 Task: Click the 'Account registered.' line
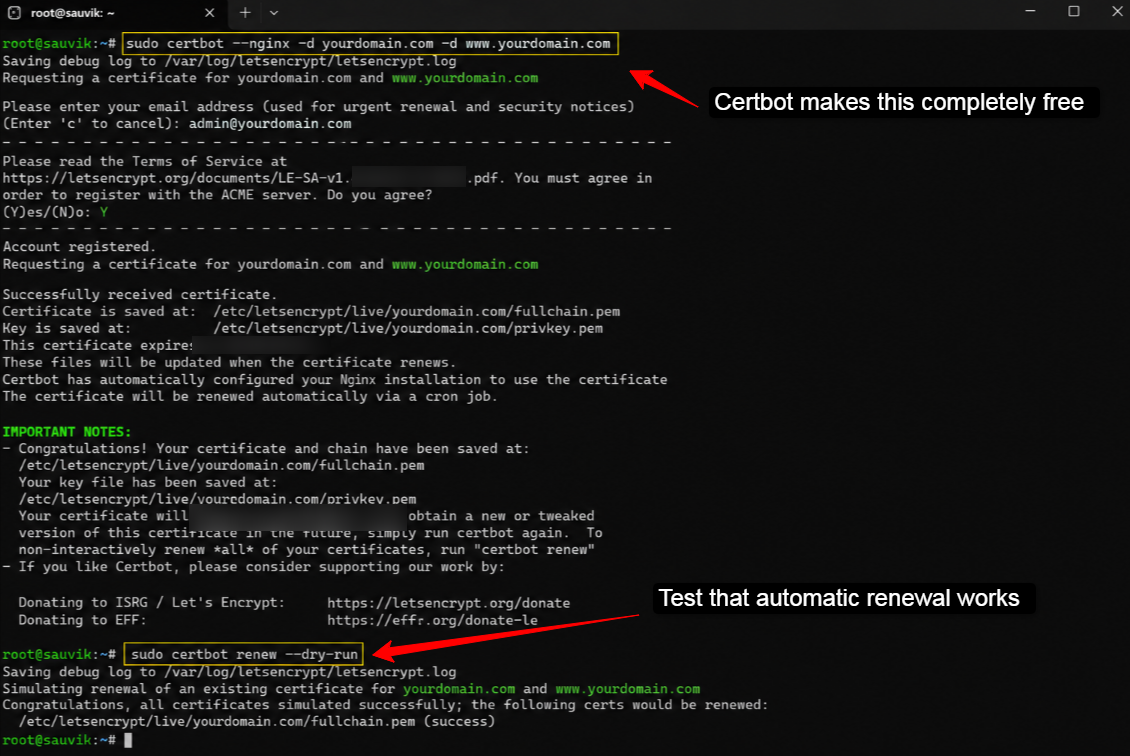(x=79, y=247)
